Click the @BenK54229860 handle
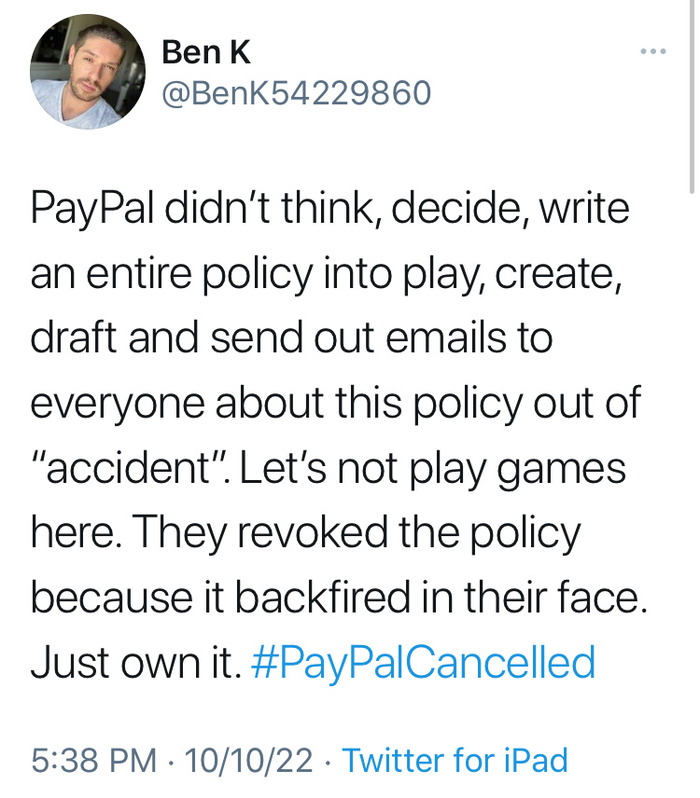The height and width of the screenshot is (798, 700). click(295, 92)
